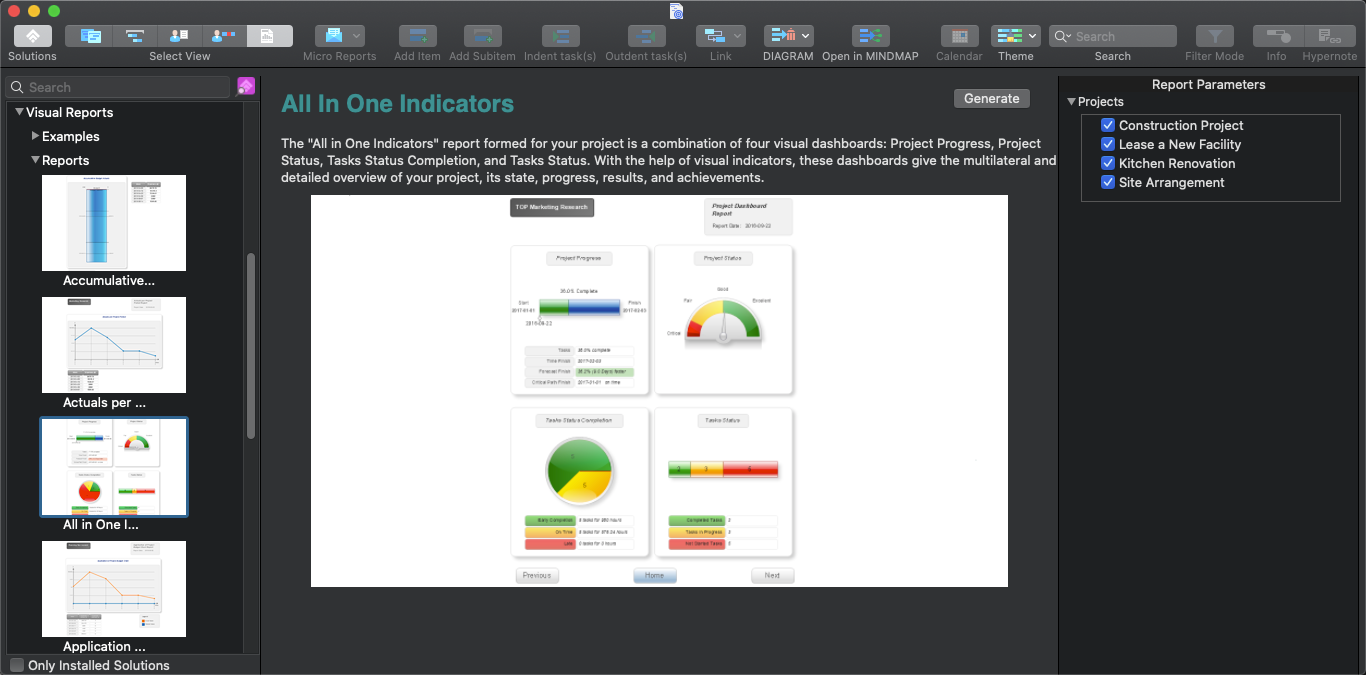Click the Micro Reports icon

click(340, 36)
